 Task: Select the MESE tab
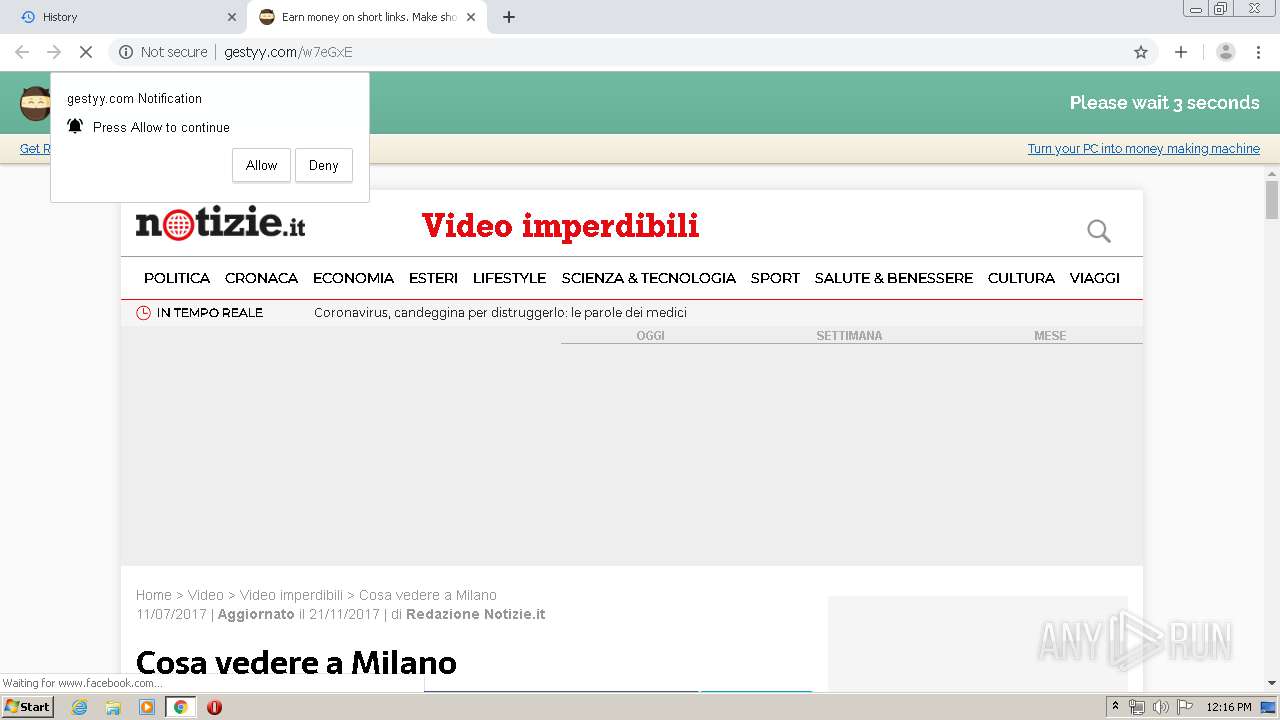(x=1050, y=336)
